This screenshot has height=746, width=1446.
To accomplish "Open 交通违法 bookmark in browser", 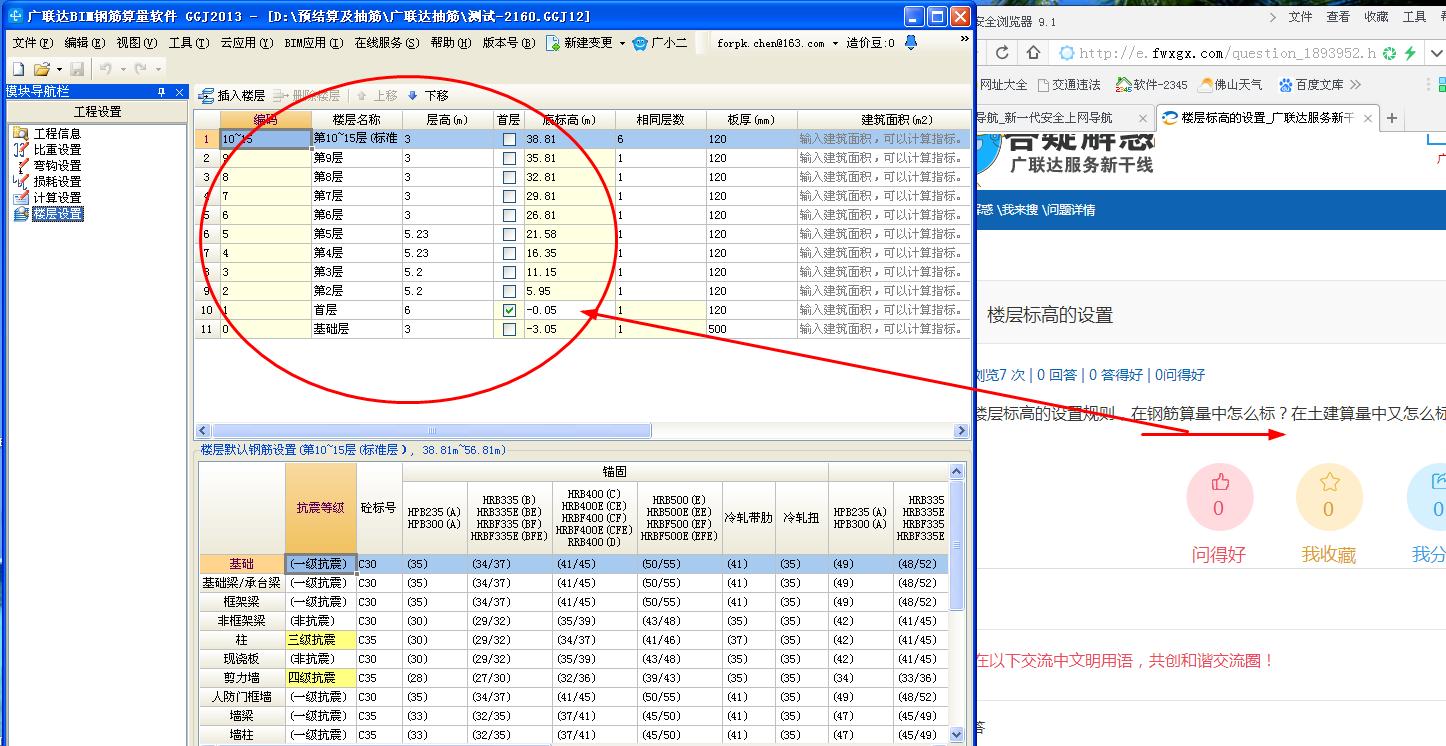I will (1069, 85).
